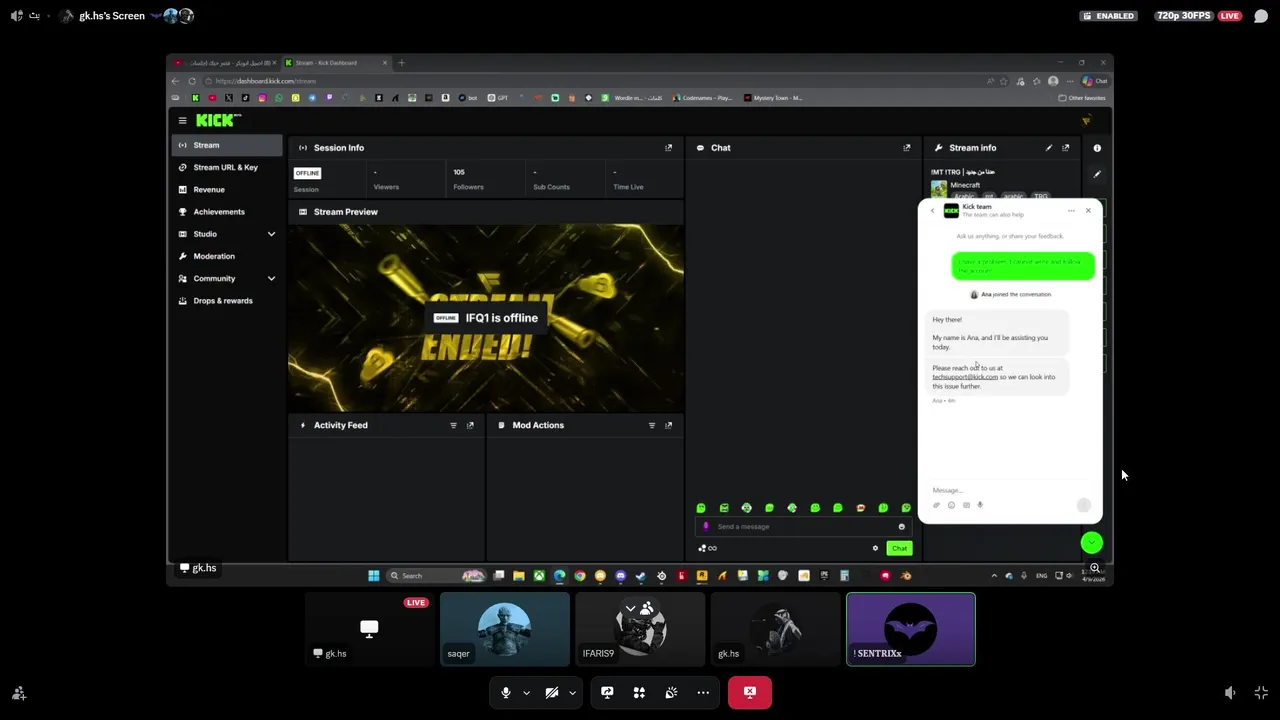Screen dimensions: 1280x720
Task: Open camera options dropdown arrow
Action: [572, 692]
